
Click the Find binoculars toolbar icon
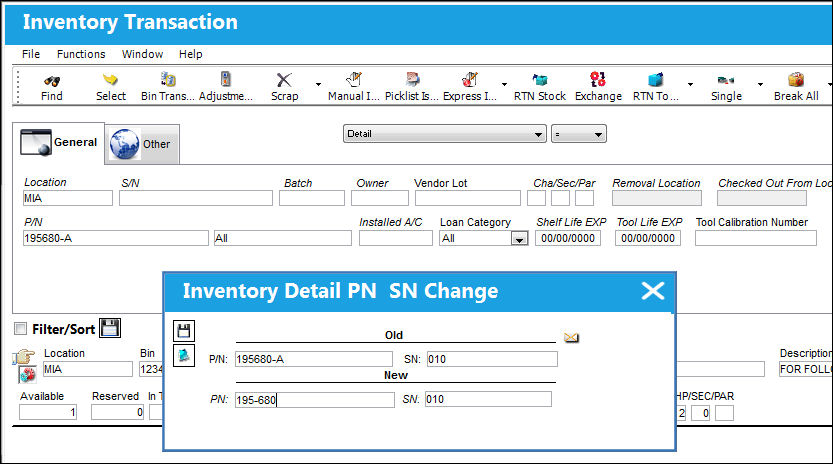tap(52, 81)
